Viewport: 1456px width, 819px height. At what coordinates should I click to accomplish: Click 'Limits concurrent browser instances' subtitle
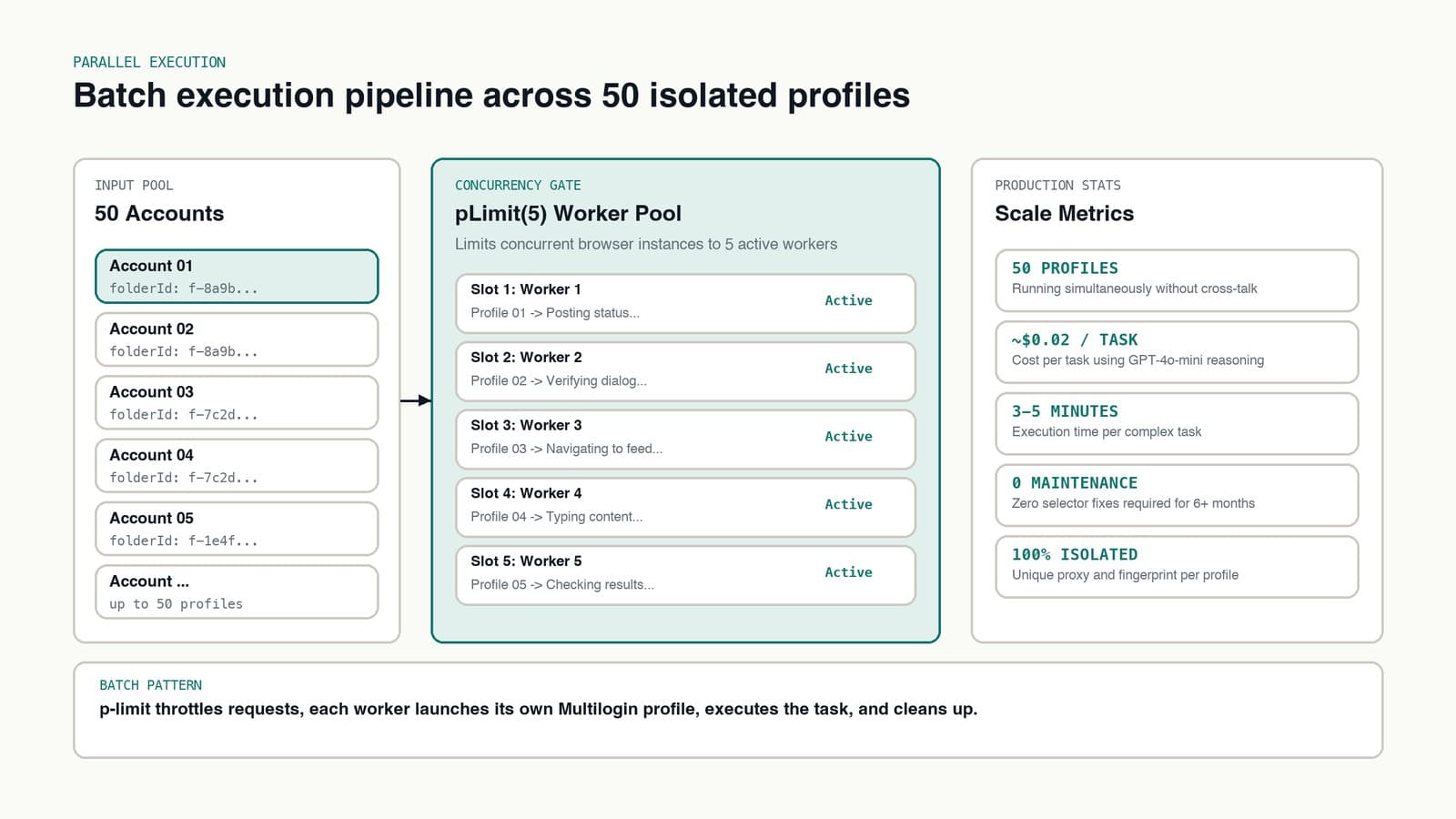pyautogui.click(x=646, y=244)
